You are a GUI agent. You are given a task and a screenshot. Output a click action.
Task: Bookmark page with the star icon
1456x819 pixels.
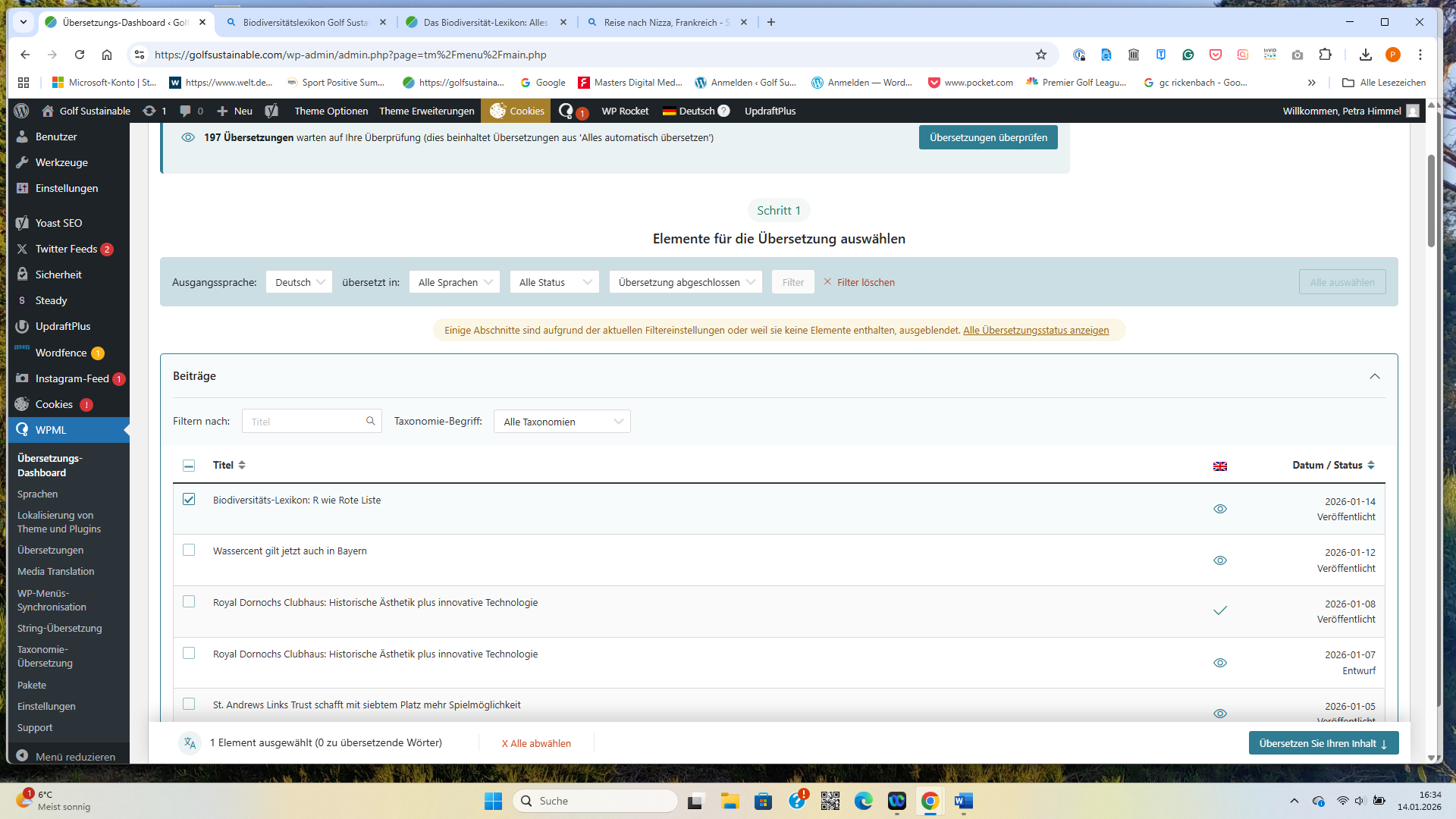tap(1040, 55)
